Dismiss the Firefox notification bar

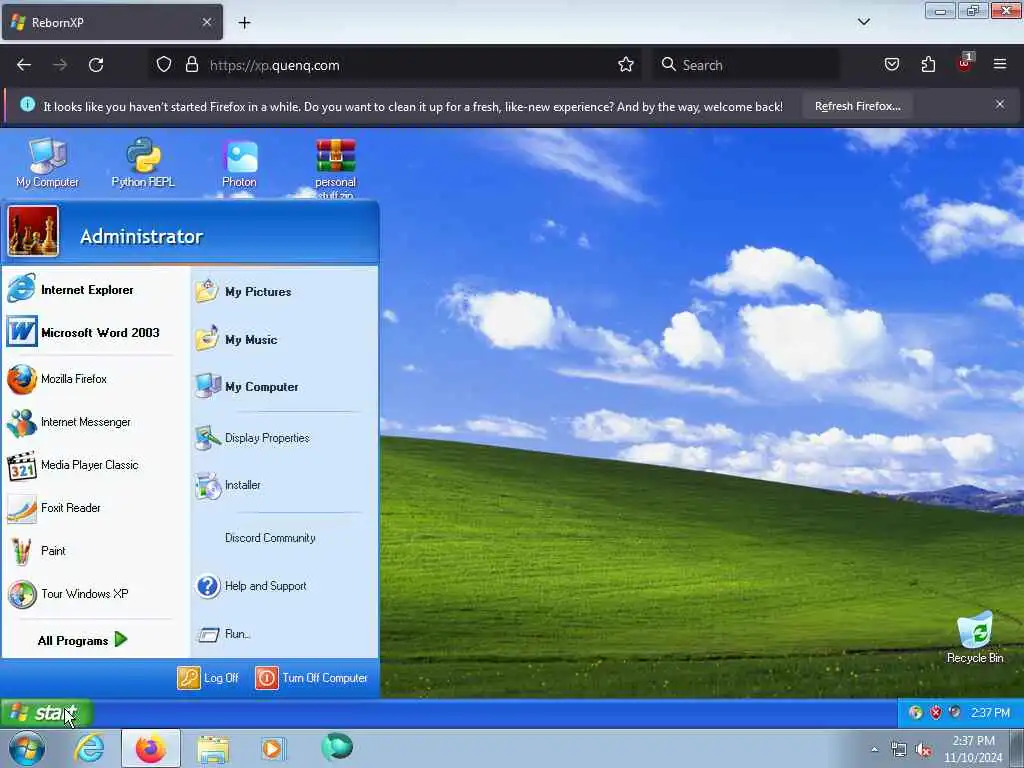(1000, 104)
